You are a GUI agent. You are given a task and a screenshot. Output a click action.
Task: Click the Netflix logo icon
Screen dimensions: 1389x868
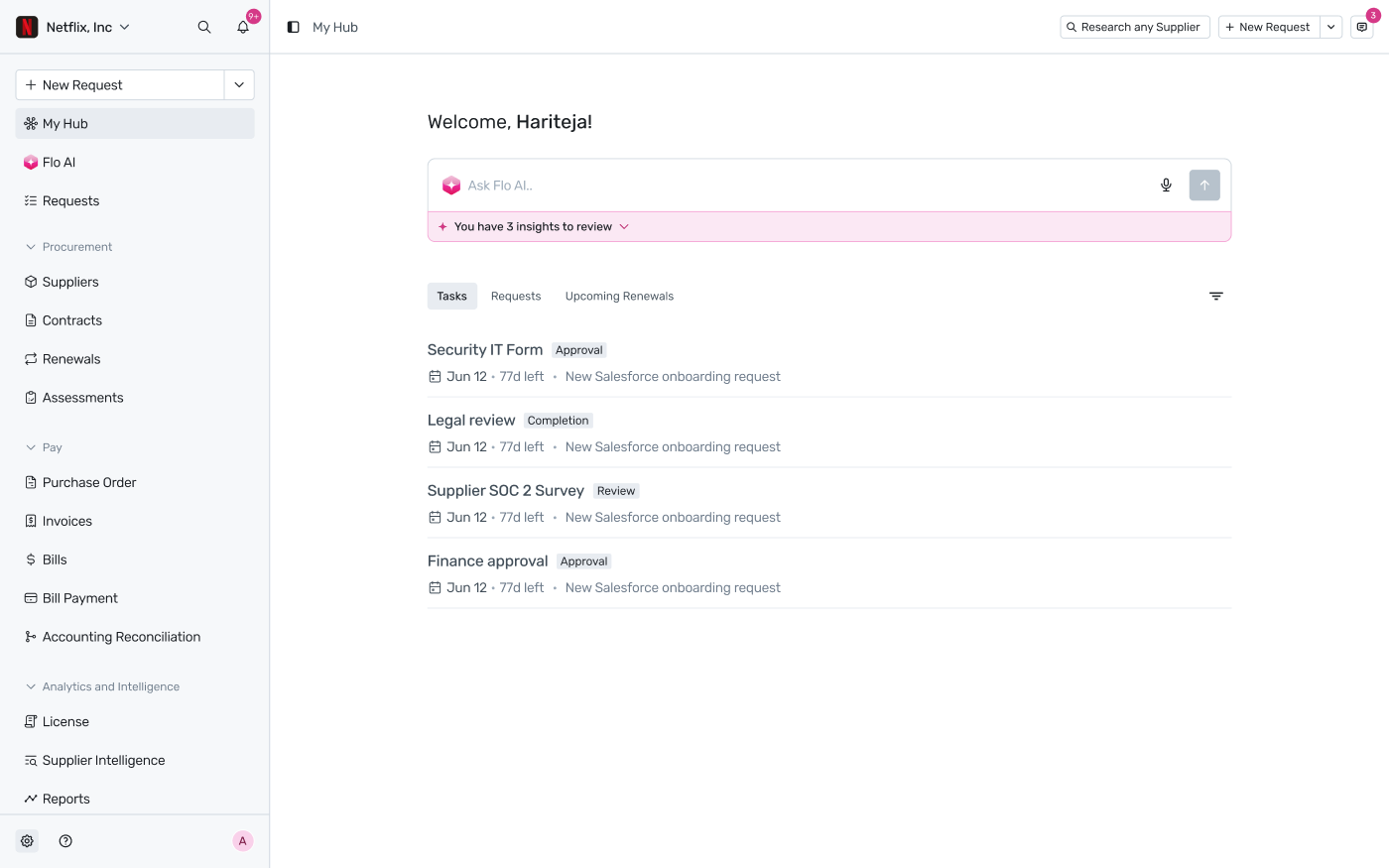pos(27,27)
